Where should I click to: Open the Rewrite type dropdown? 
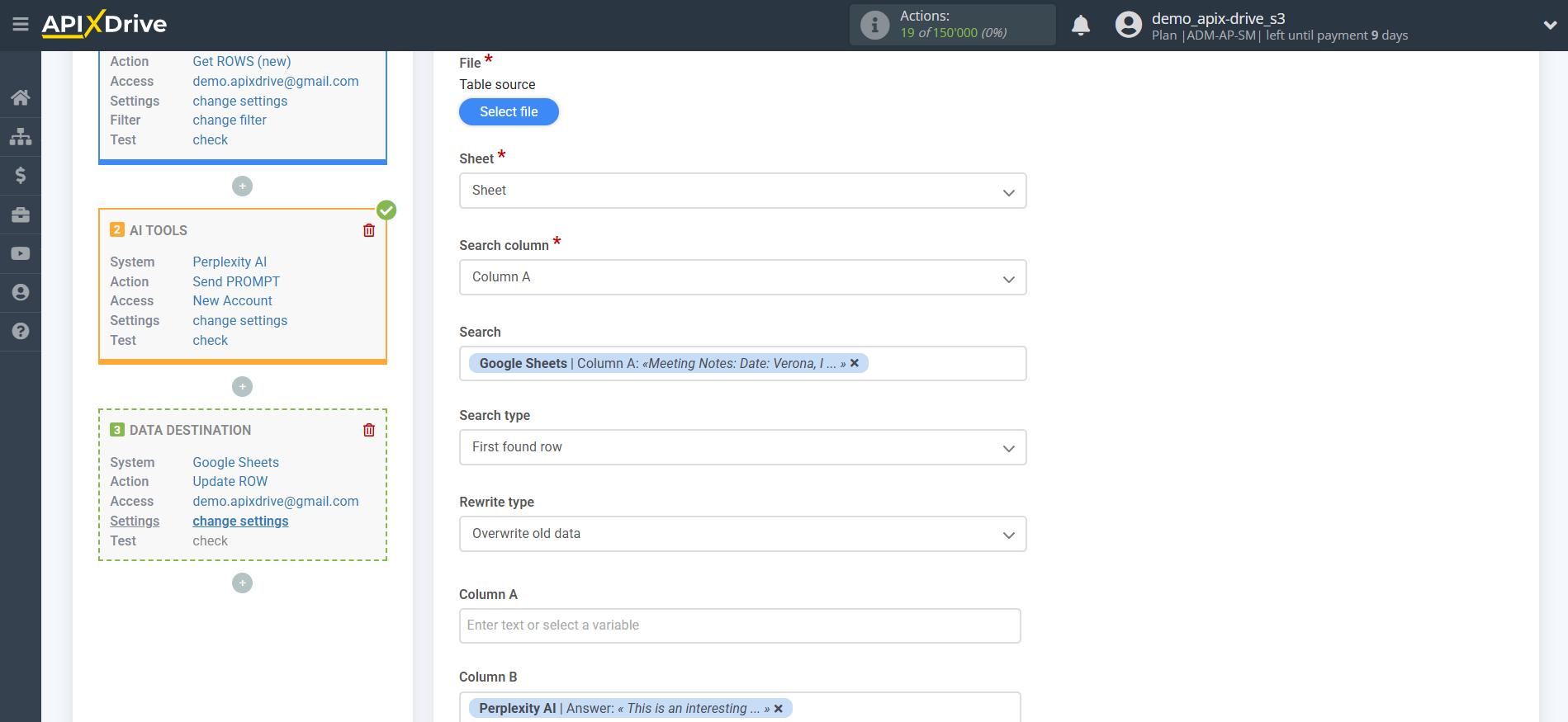(x=742, y=534)
